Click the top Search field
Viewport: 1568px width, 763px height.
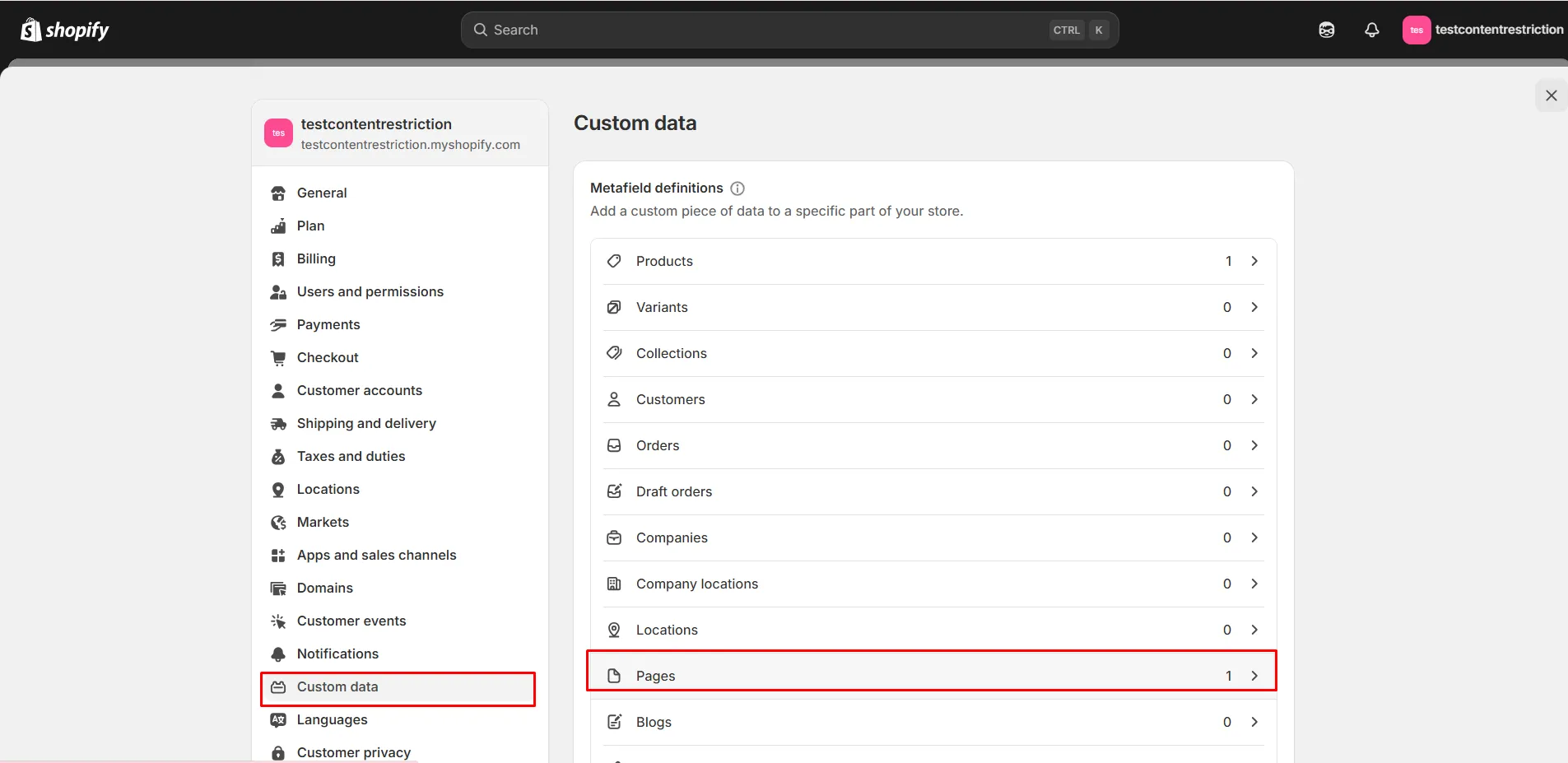coord(790,30)
